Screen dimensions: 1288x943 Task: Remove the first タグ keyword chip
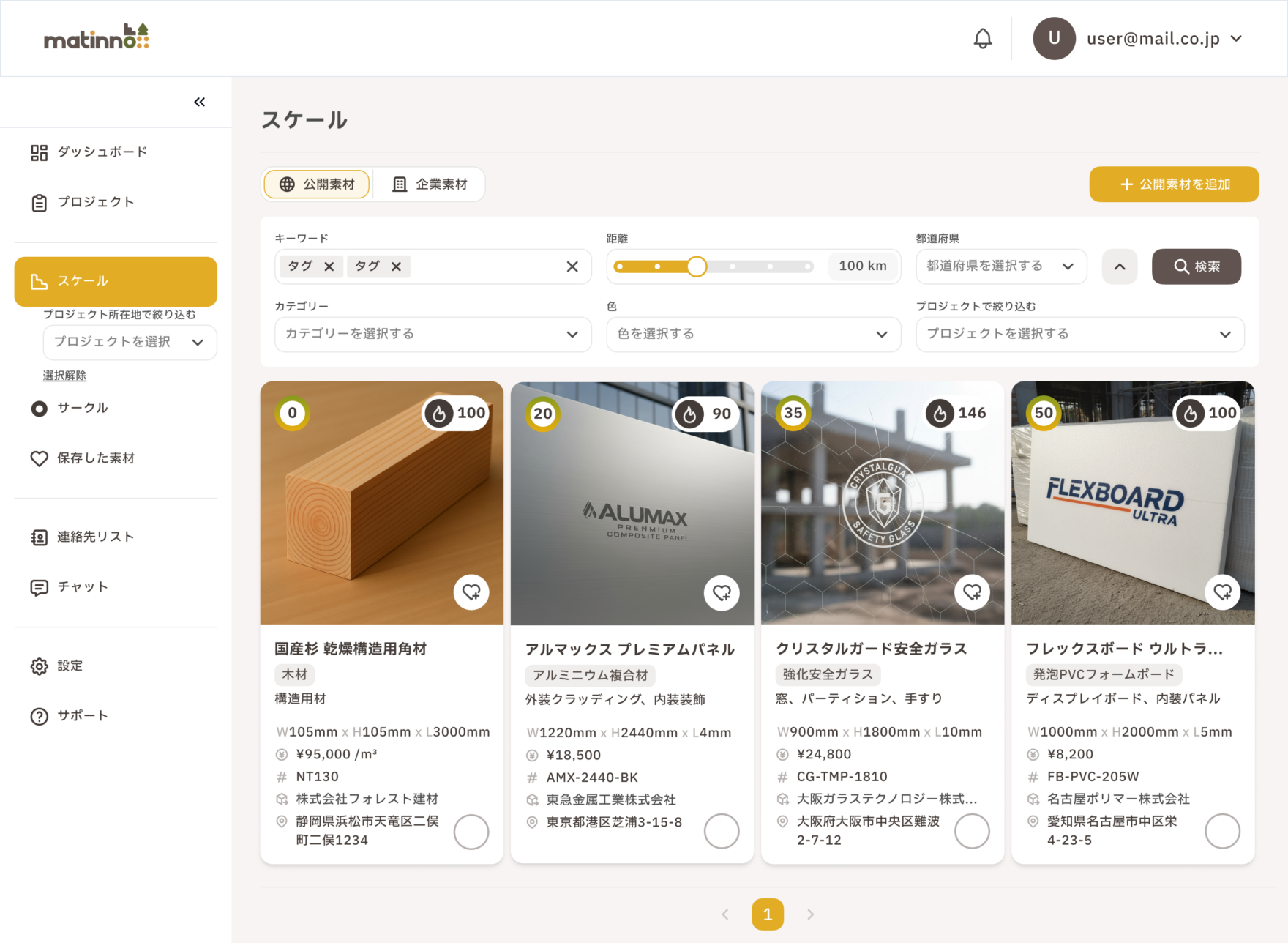(329, 266)
